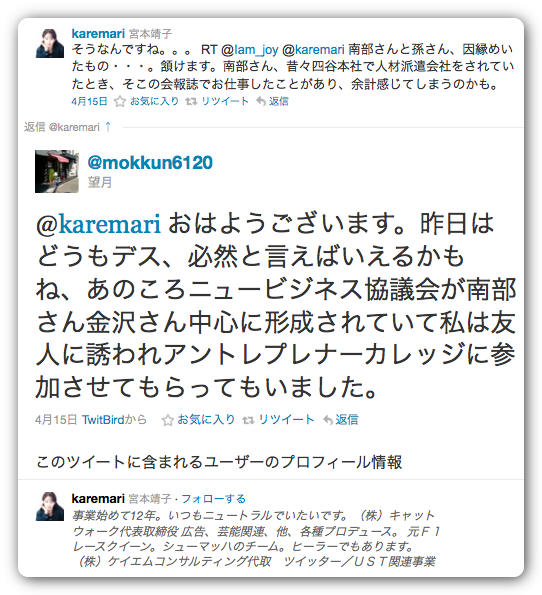The width and height of the screenshot is (542, 595).
Task: Click the up arrow next to 返信 @karemari
Action: [x=108, y=126]
